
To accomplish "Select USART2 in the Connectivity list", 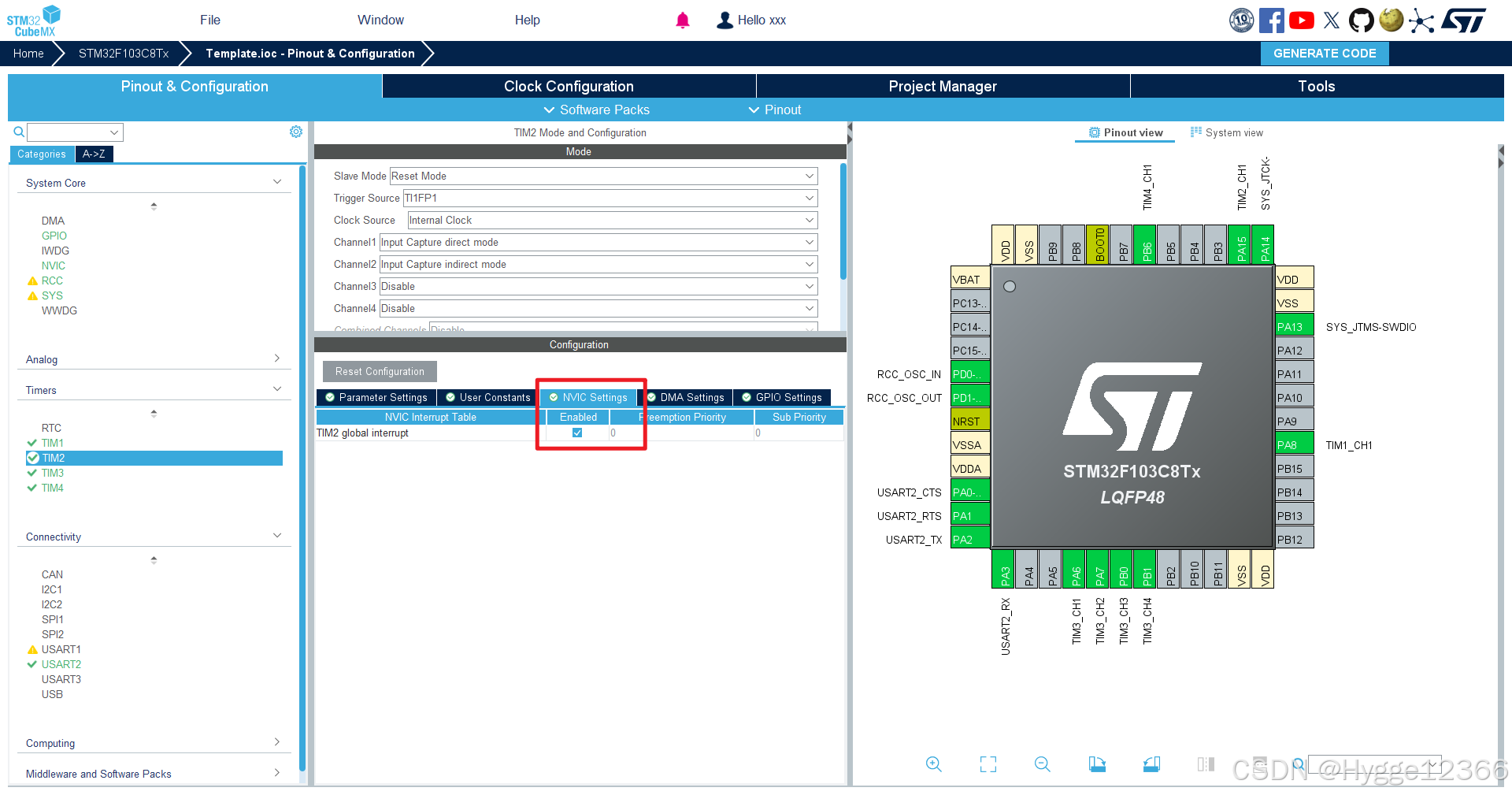I will pos(61,664).
